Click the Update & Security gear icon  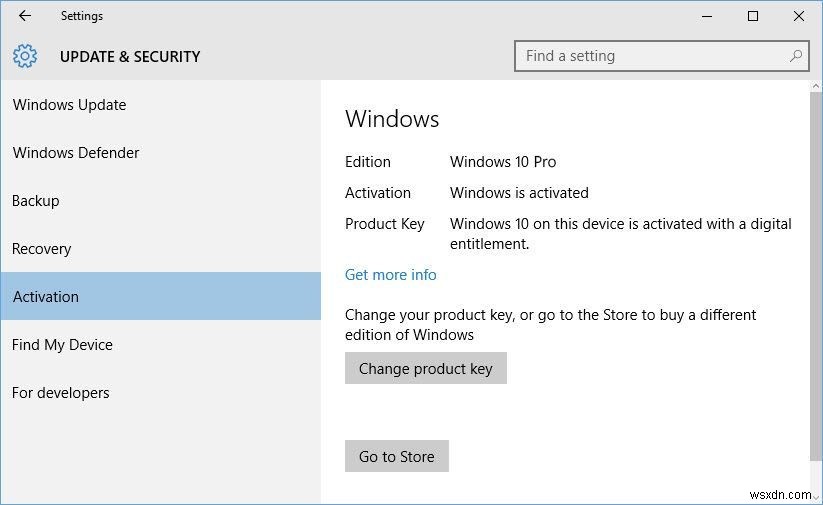coord(25,56)
